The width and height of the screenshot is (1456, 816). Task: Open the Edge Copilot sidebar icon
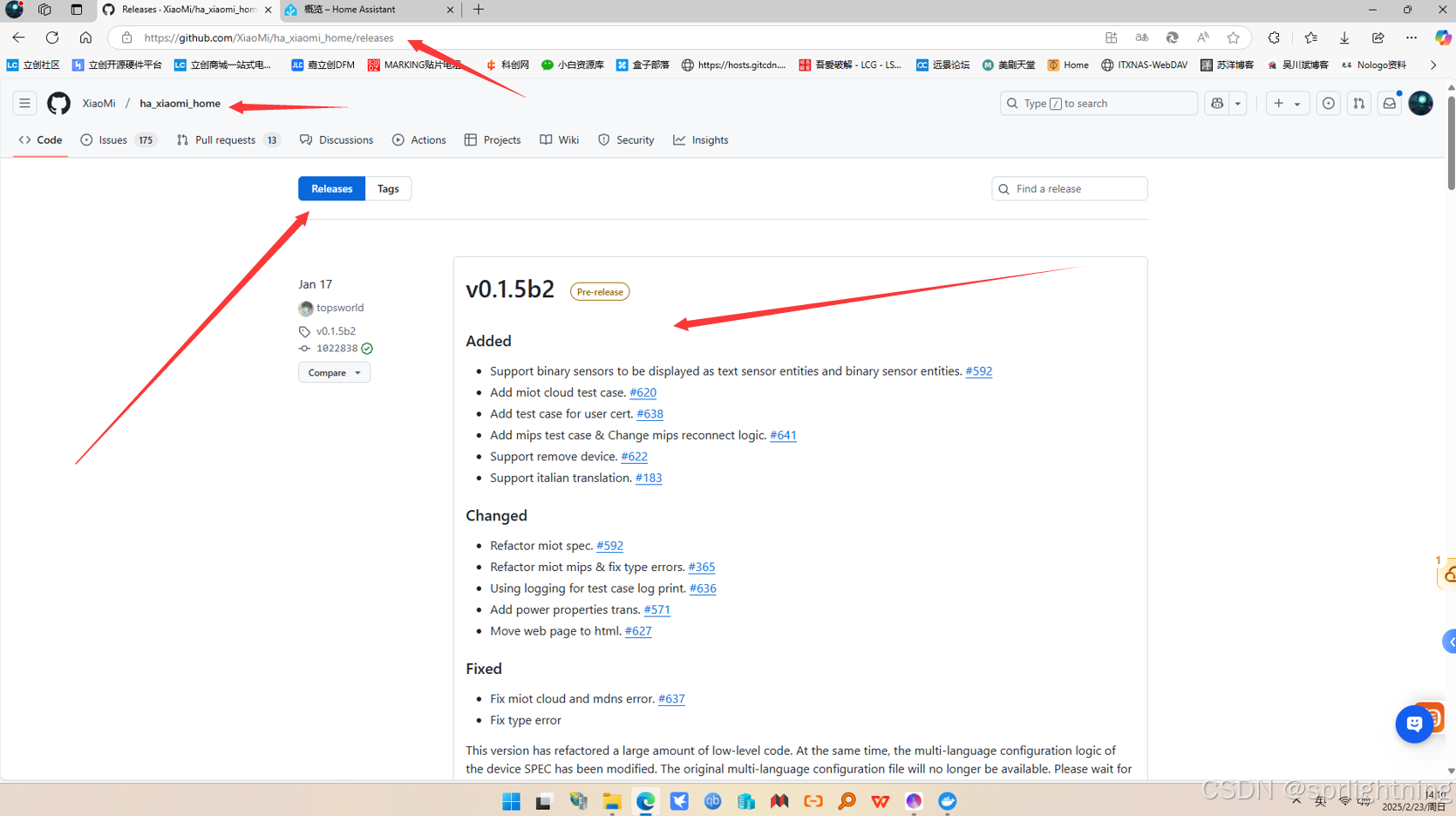pyautogui.click(x=1443, y=37)
